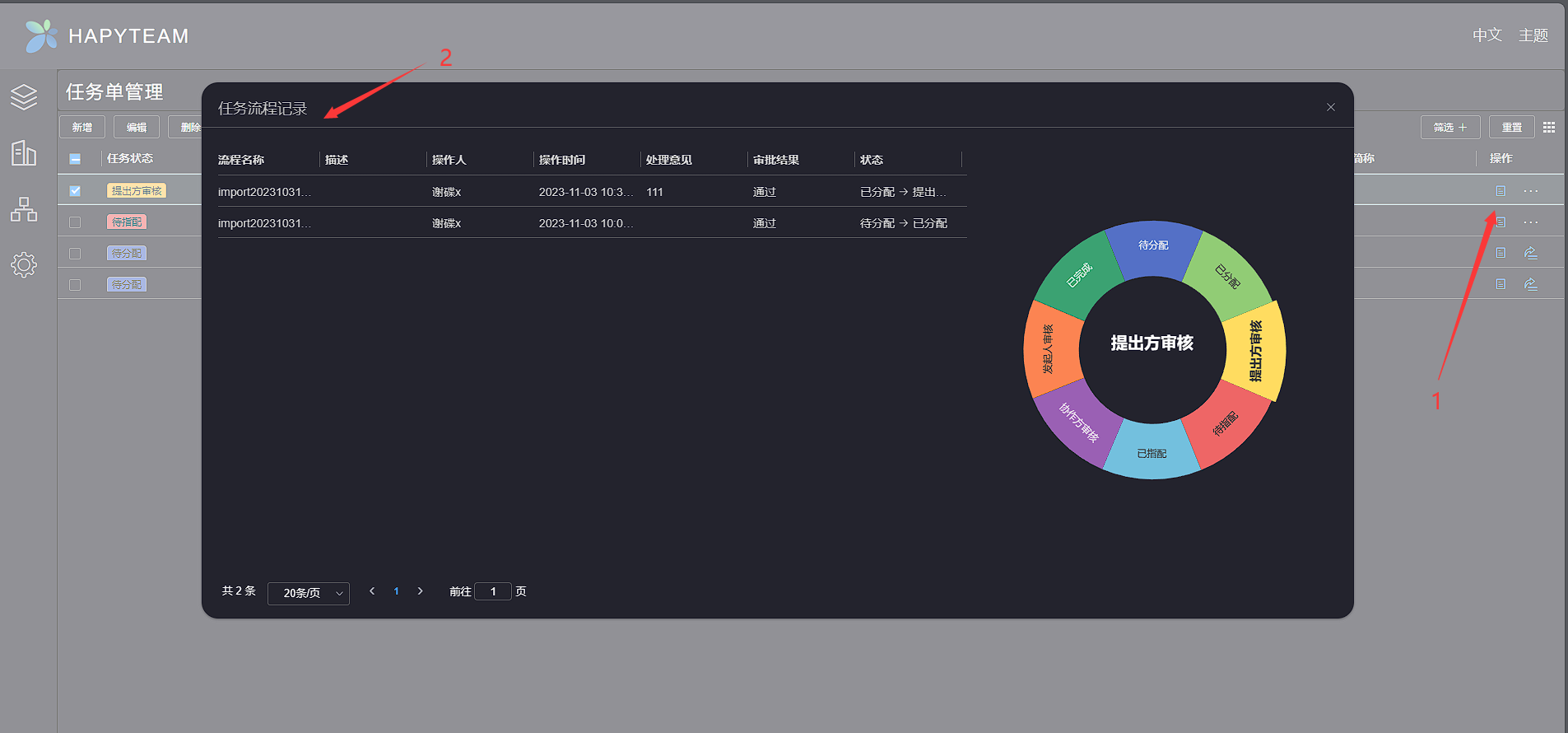This screenshot has height=733, width=1568.
Task: Click the 流程名称 column header
Action: (x=241, y=160)
